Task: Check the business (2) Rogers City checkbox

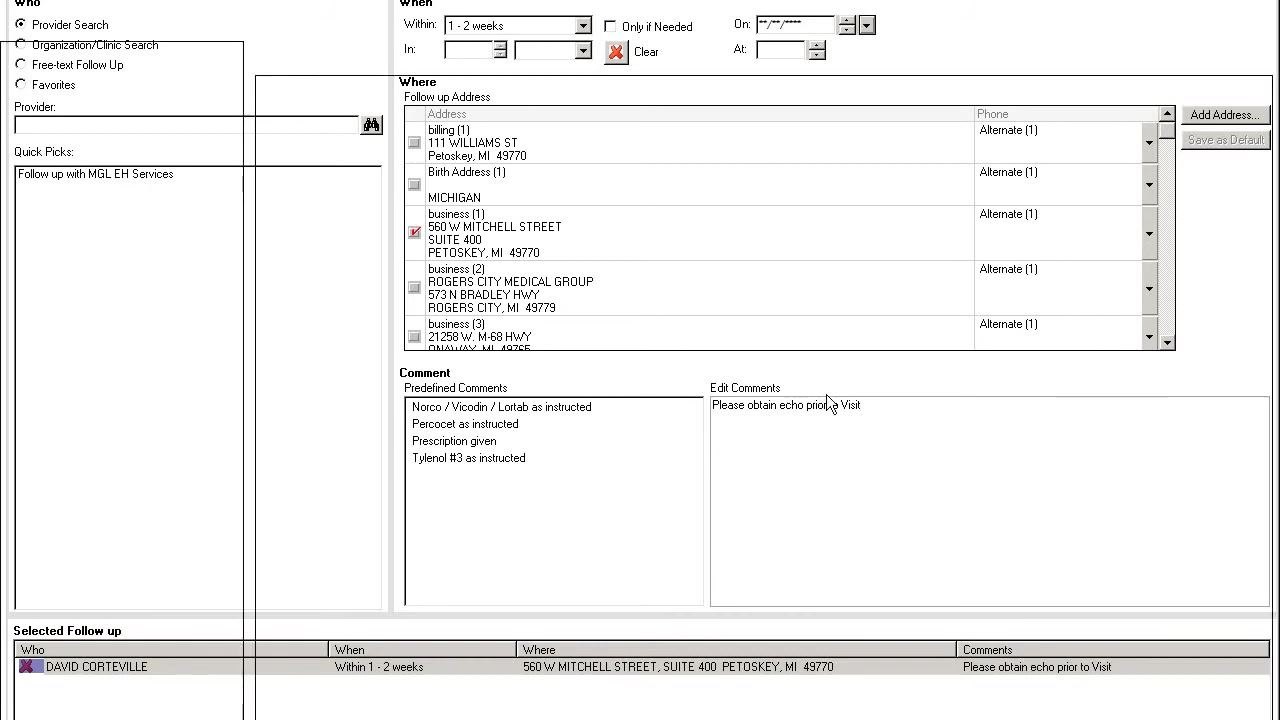Action: coord(414,288)
